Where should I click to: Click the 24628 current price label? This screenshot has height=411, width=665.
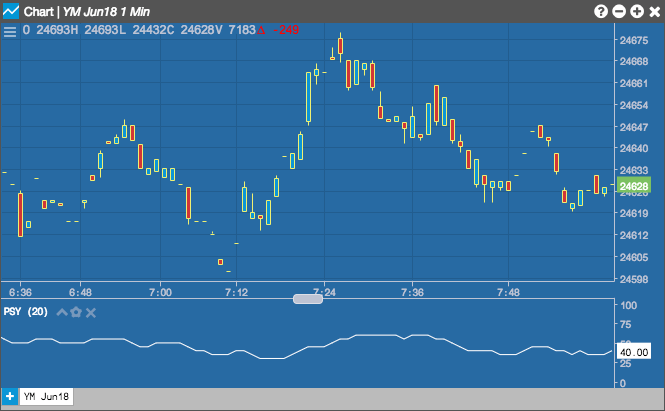point(633,186)
